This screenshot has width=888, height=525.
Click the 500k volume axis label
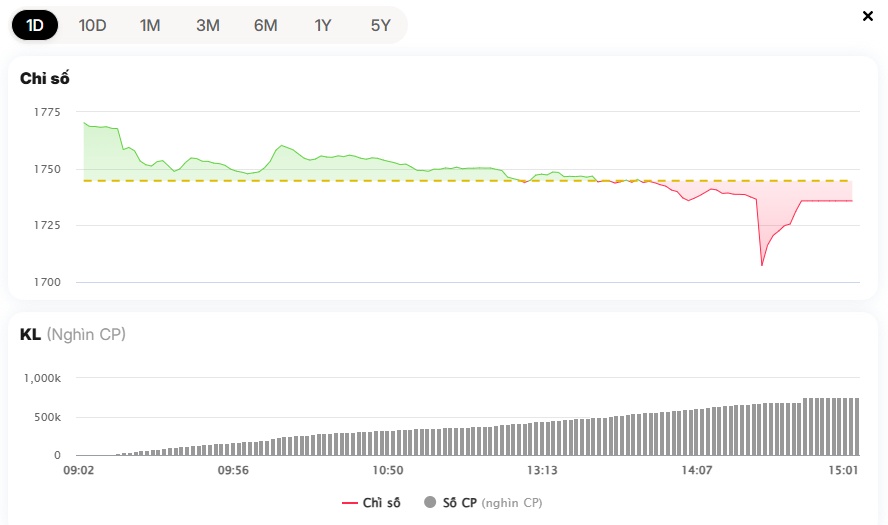[x=48, y=417]
